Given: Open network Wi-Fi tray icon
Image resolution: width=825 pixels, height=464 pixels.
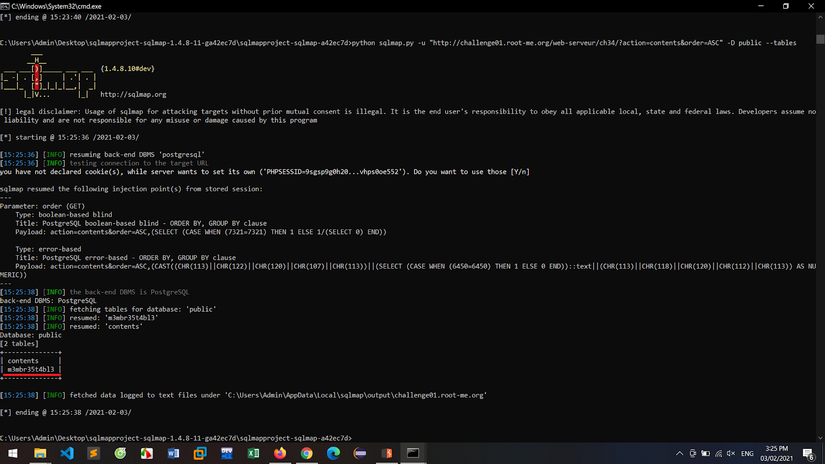Looking at the screenshot, I should coord(718,453).
